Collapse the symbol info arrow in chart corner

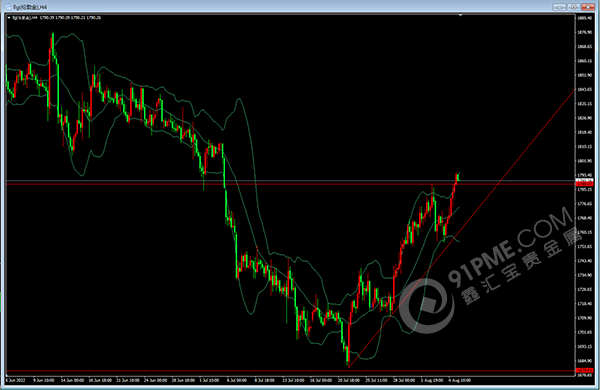tap(9, 18)
